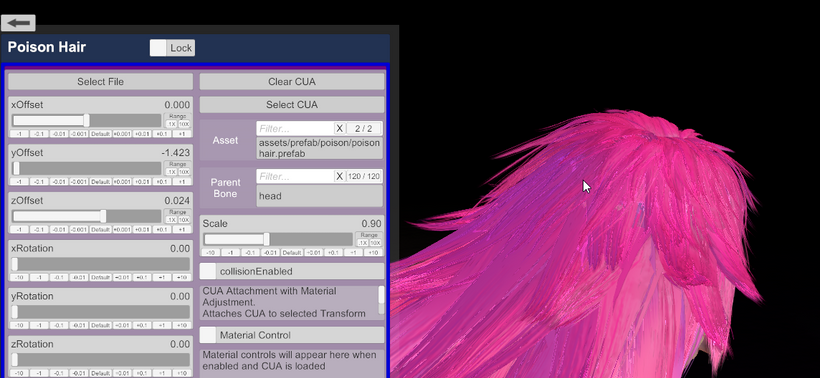Set yOffset range to .1X
The height and width of the screenshot is (378, 820).
click(x=172, y=172)
